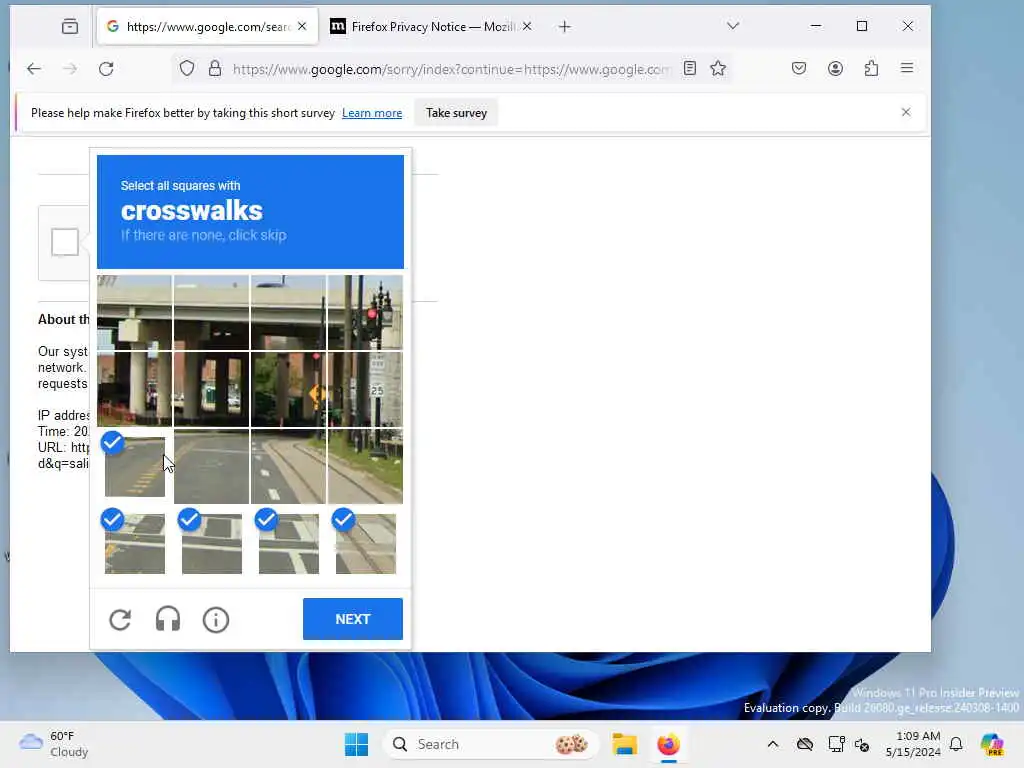This screenshot has height=768, width=1024.
Task: Select third-row fourth tile with grass
Action: (365, 466)
